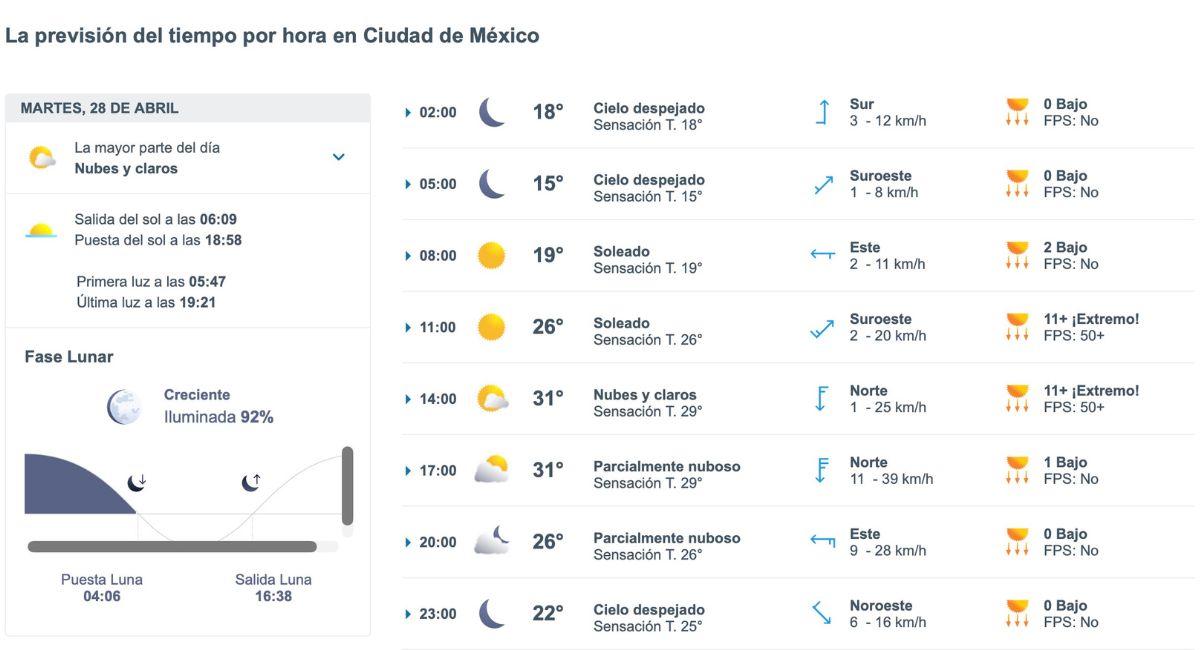Click the 31° temperature on the 14:00 row
This screenshot has width=1200, height=650.
click(x=547, y=394)
